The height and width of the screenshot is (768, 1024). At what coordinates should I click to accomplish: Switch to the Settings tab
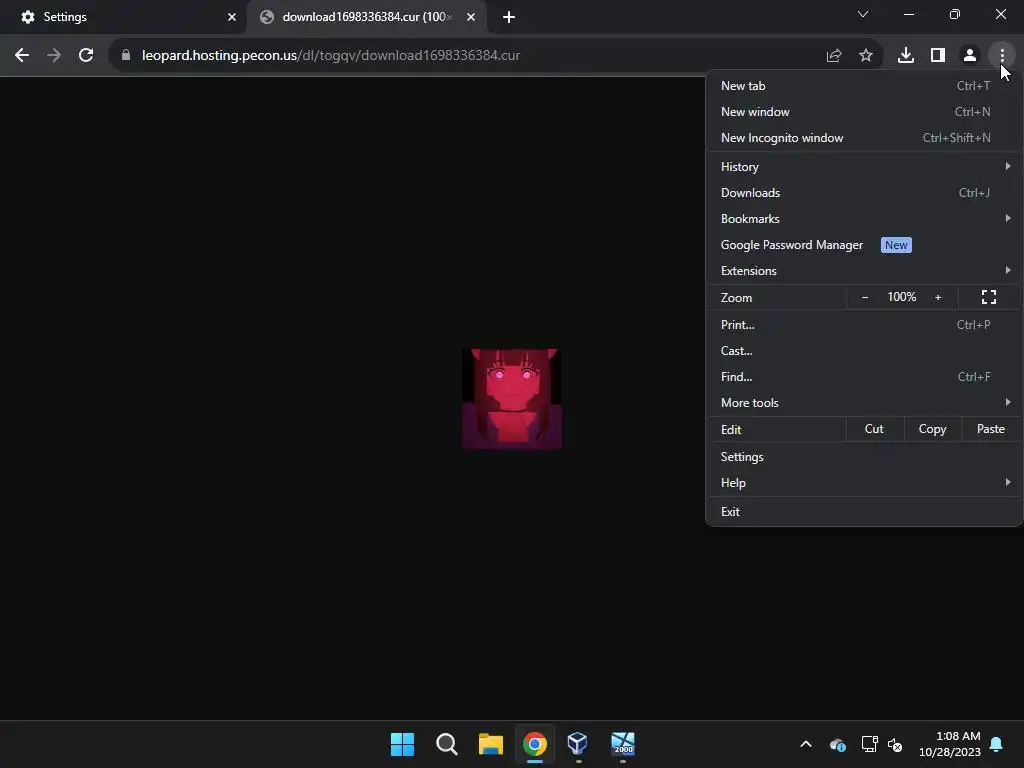pyautogui.click(x=124, y=17)
